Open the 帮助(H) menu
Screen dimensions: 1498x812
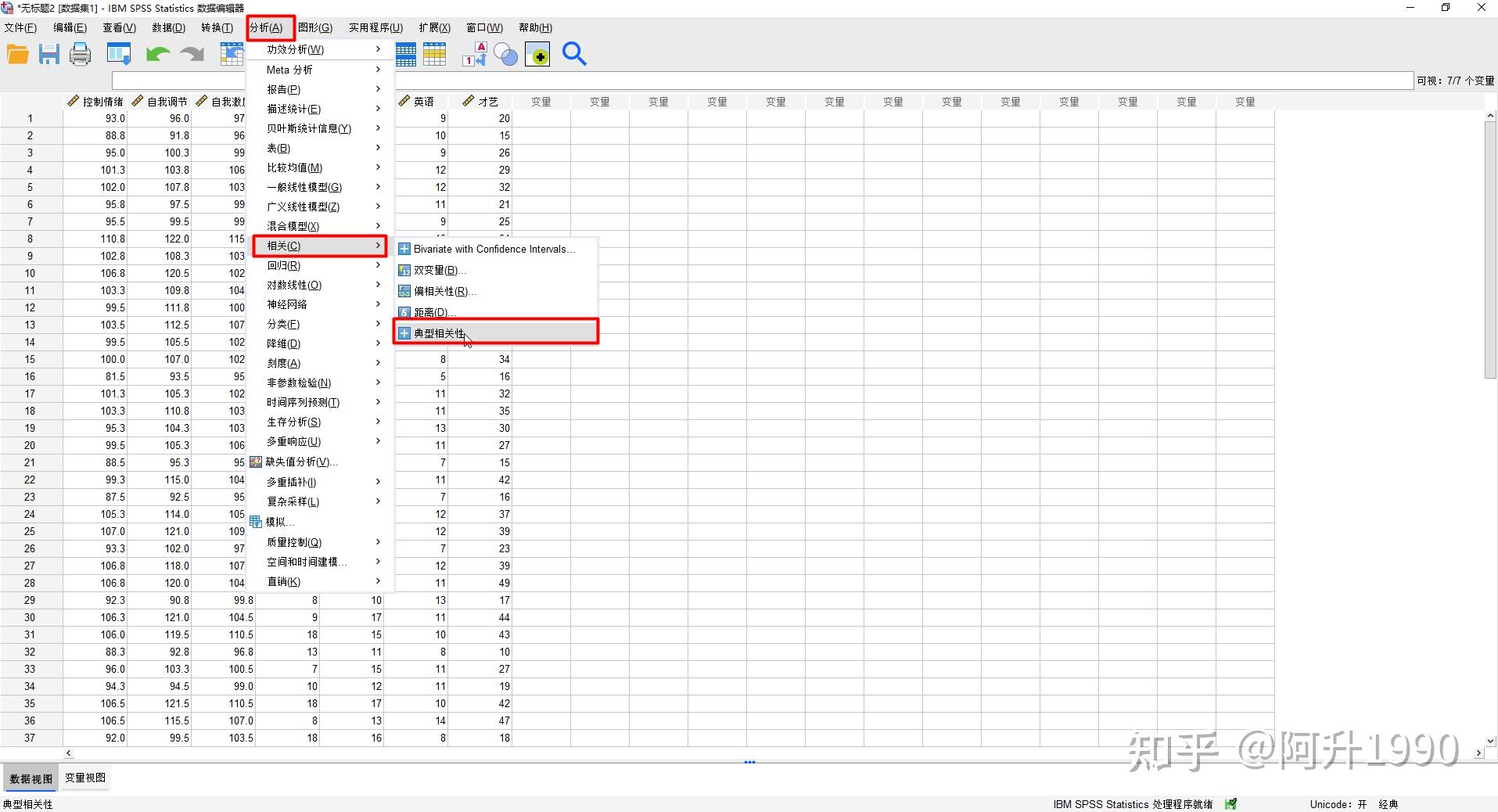(x=535, y=27)
